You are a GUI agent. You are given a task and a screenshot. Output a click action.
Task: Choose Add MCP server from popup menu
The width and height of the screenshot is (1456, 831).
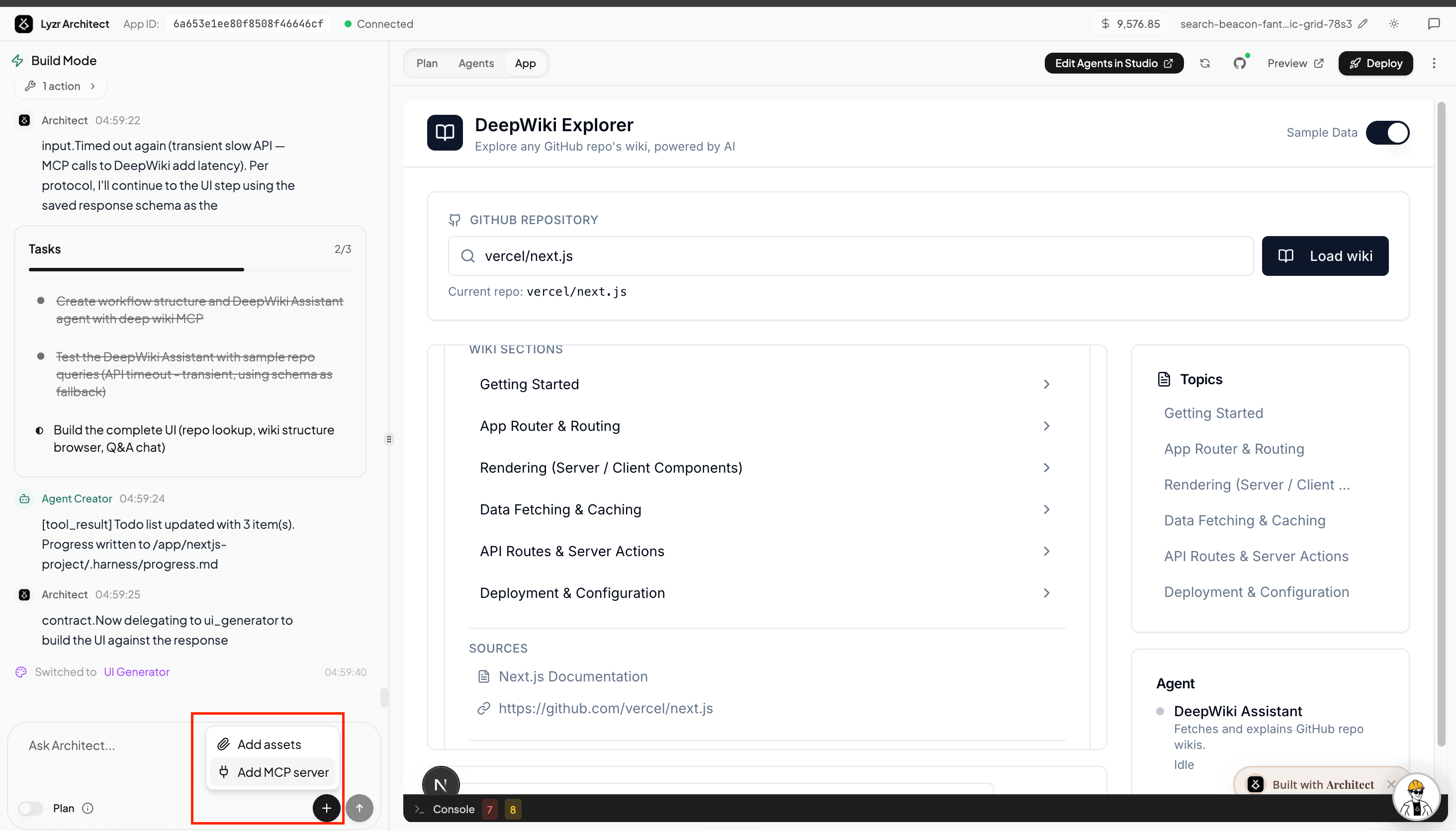273,772
